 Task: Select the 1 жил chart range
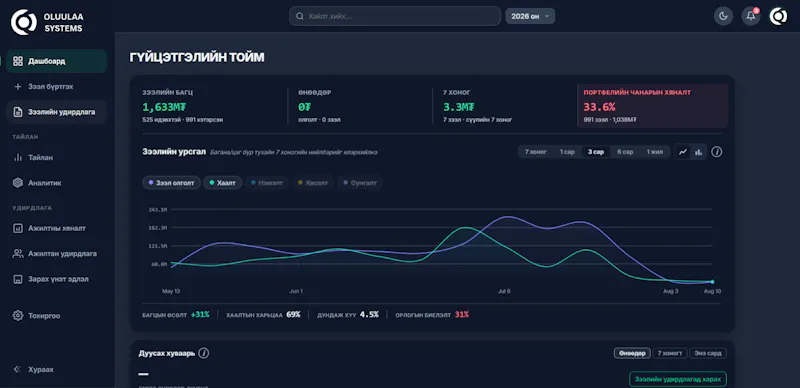[x=655, y=152]
